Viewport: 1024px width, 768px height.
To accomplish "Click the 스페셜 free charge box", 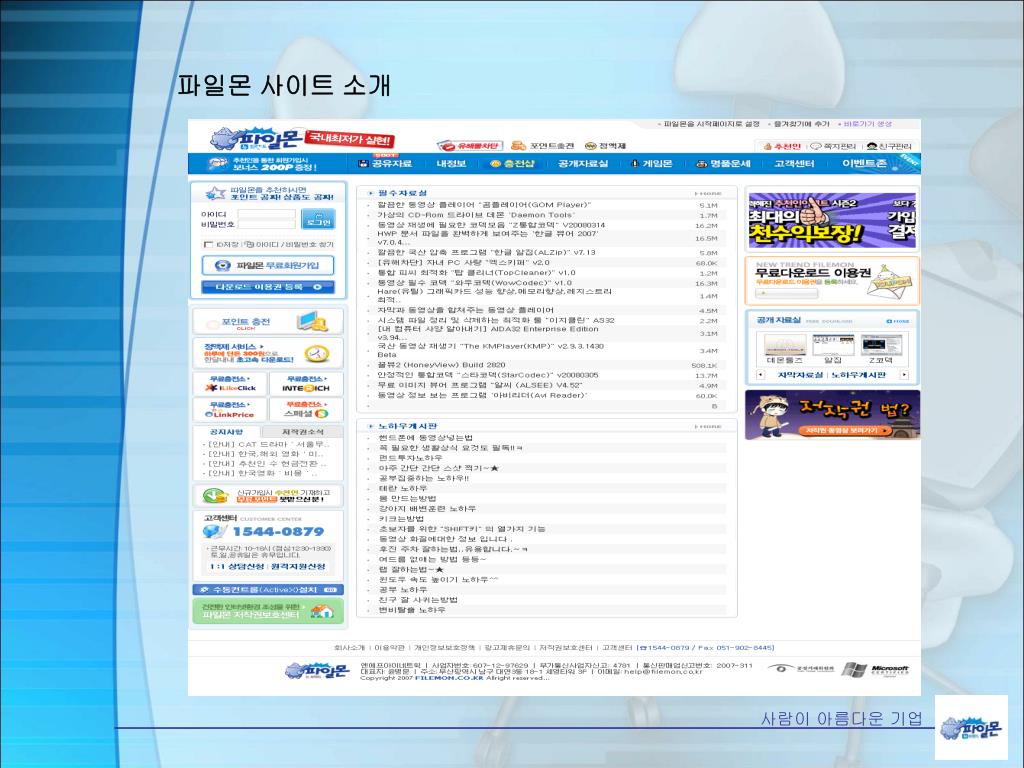I will pos(306,409).
